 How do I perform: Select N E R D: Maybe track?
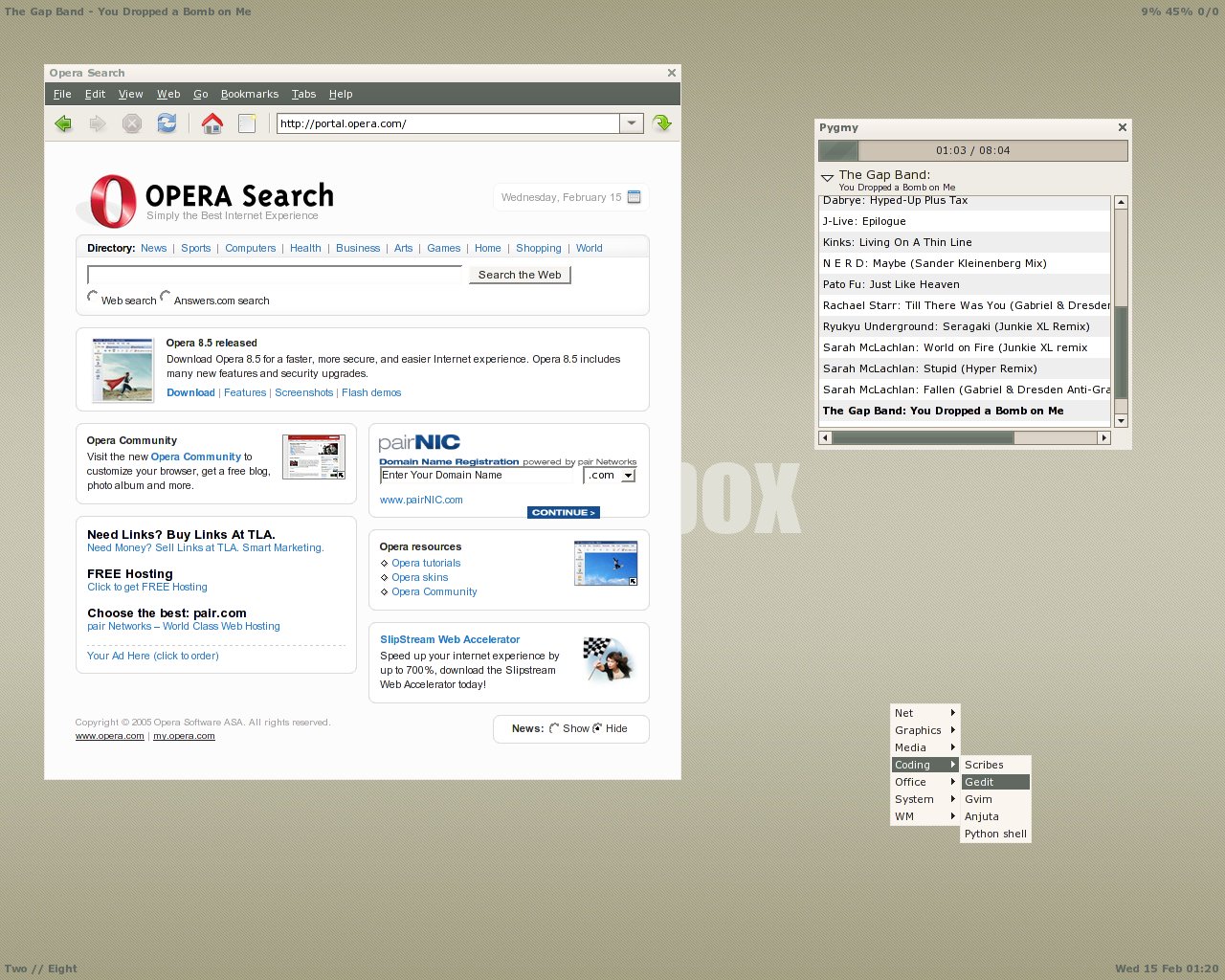tap(965, 263)
